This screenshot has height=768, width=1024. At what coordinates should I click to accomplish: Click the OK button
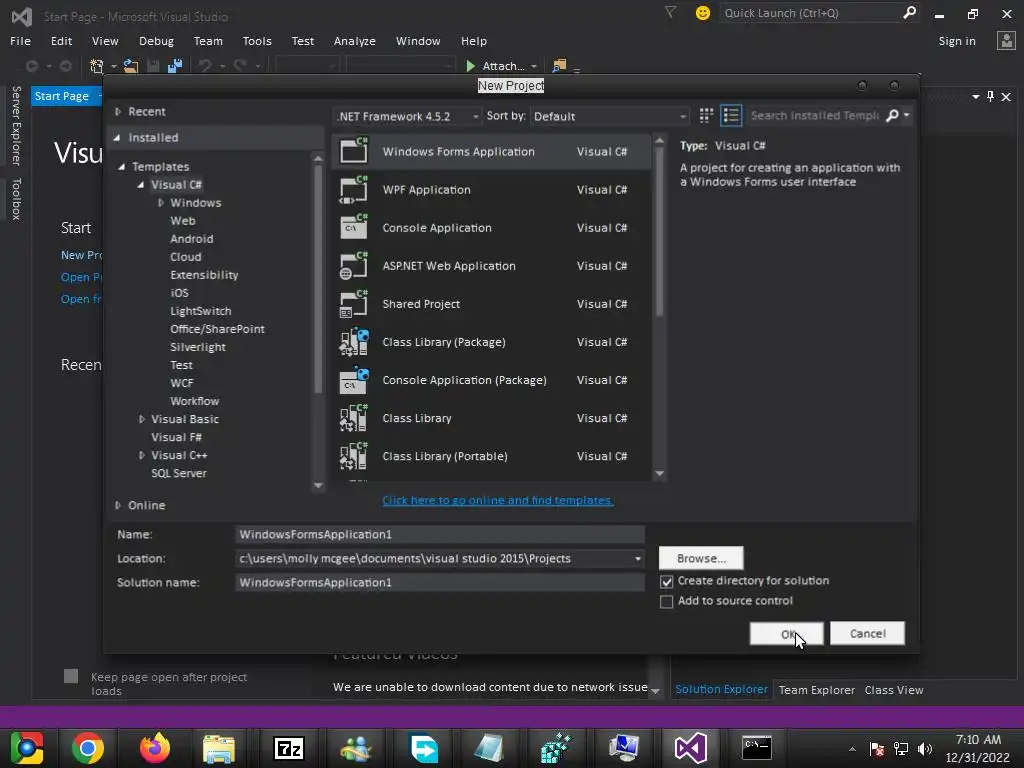(786, 633)
